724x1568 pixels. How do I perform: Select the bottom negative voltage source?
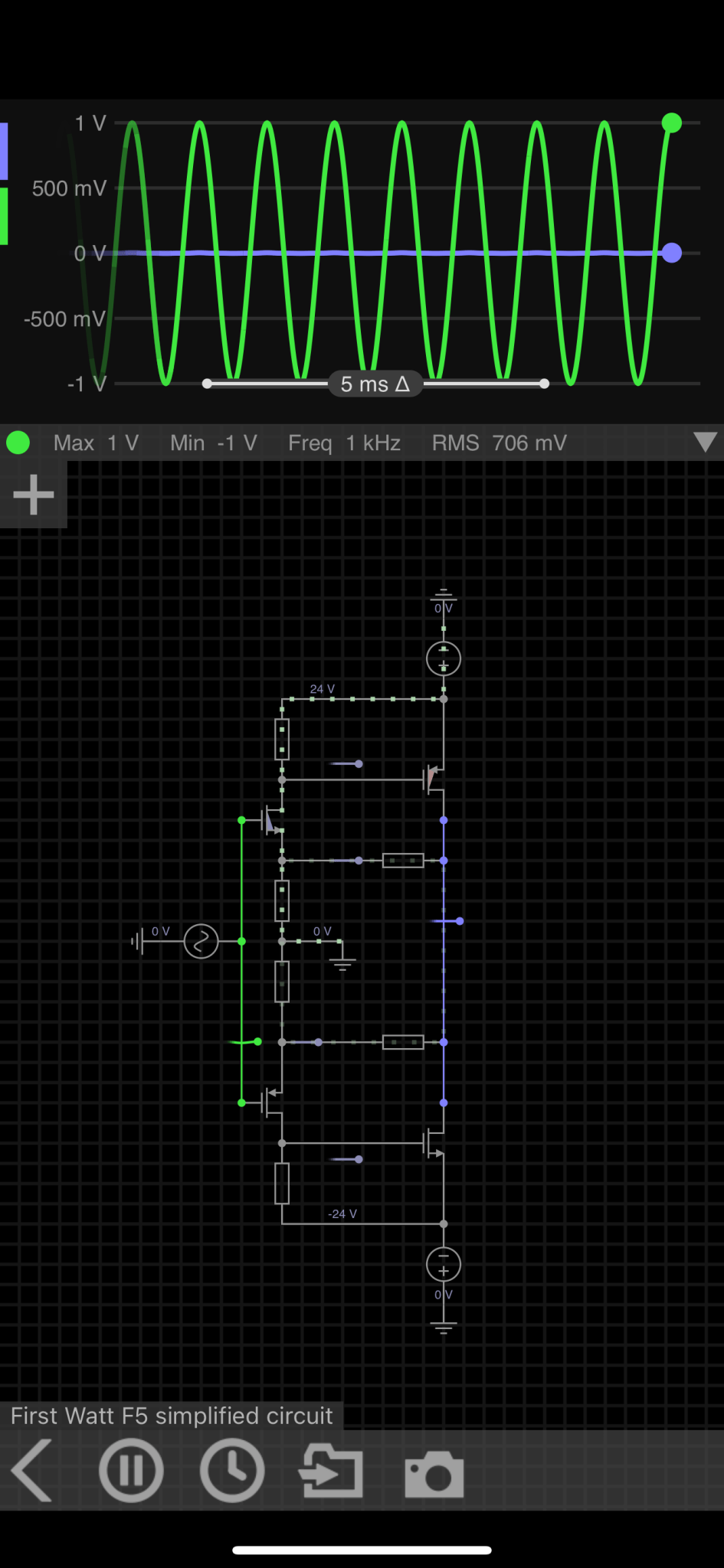click(x=444, y=1264)
